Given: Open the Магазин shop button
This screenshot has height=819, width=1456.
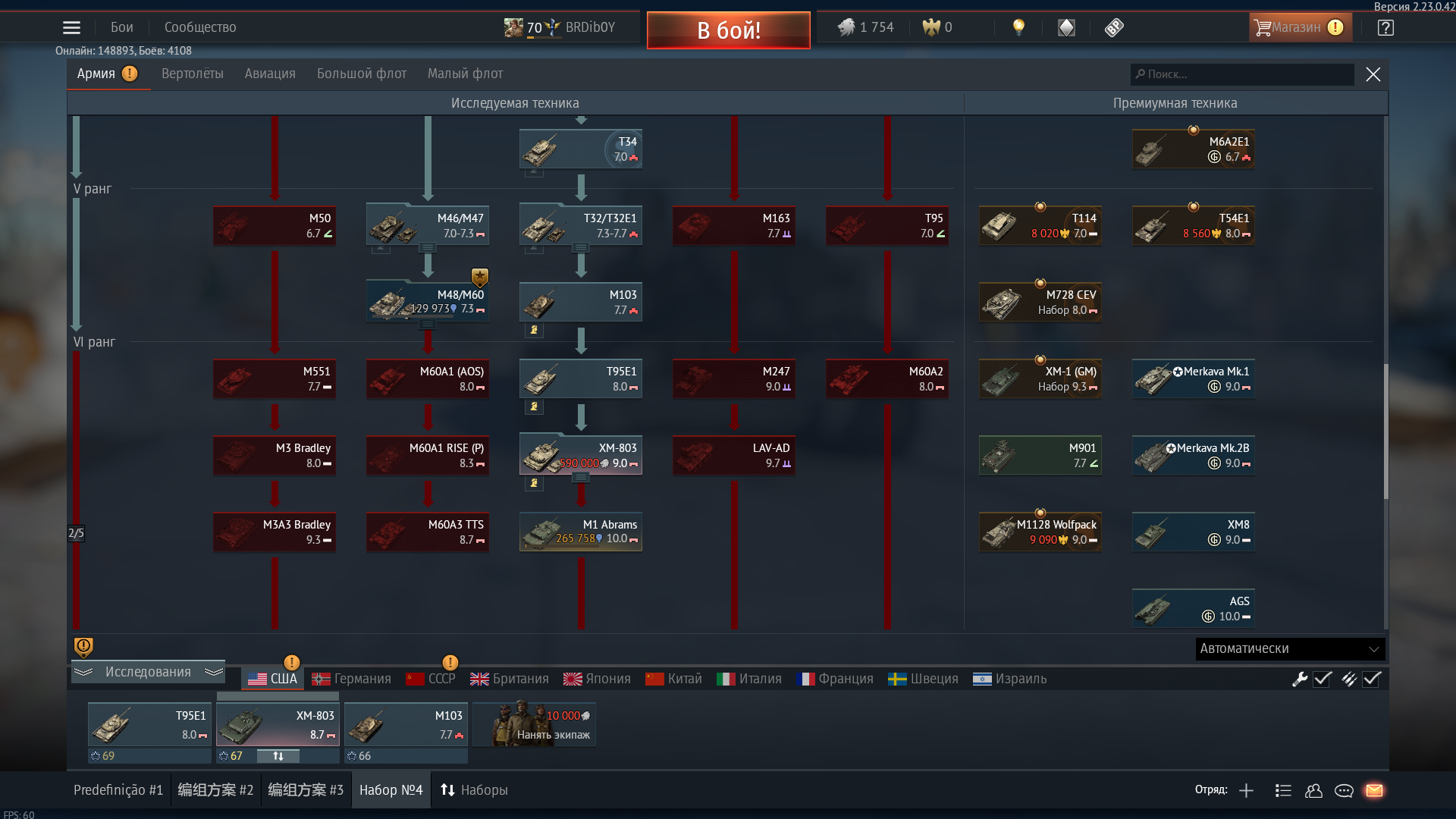Looking at the screenshot, I should click(1300, 27).
